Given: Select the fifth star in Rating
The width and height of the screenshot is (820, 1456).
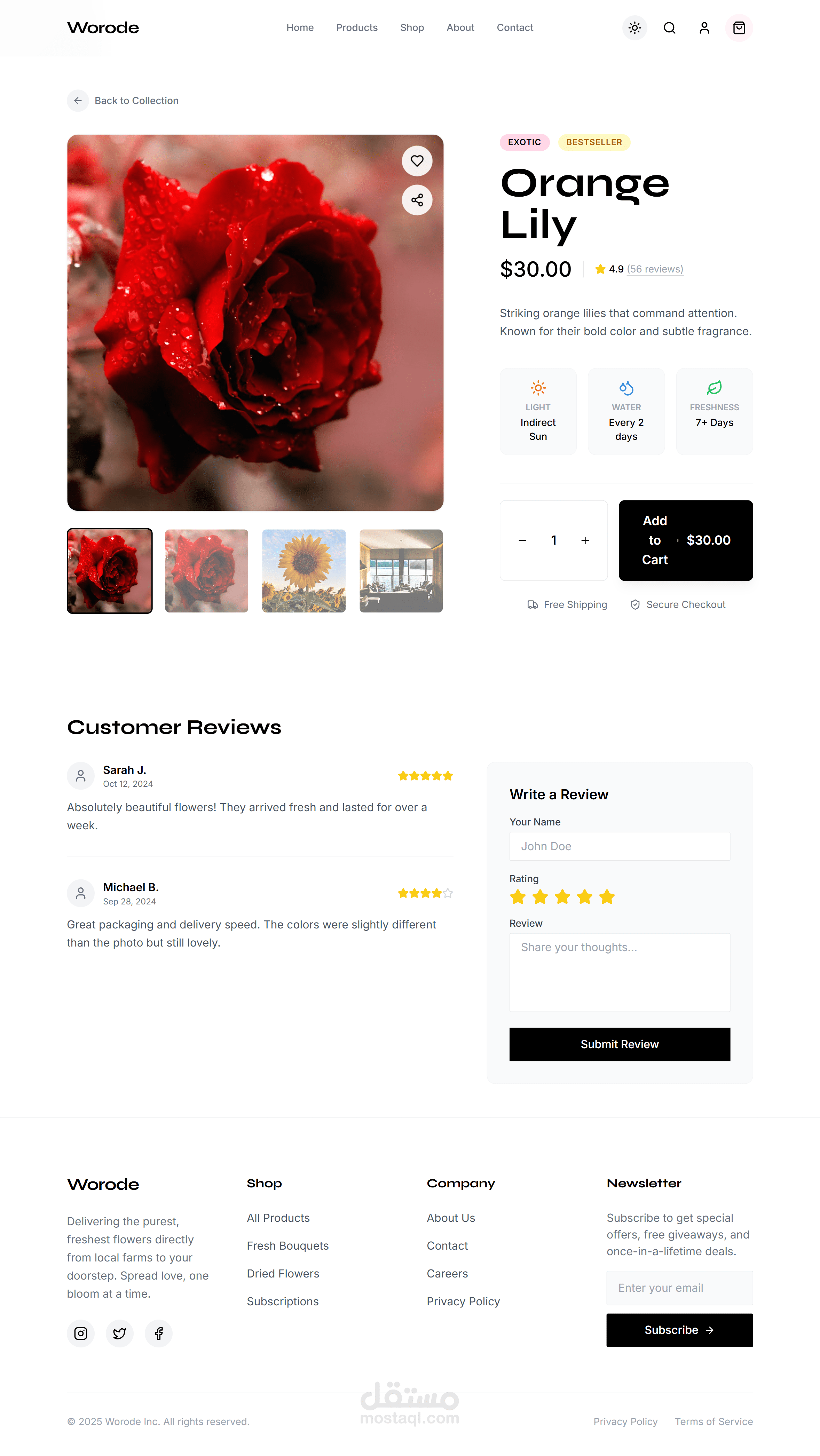Looking at the screenshot, I should [607, 896].
